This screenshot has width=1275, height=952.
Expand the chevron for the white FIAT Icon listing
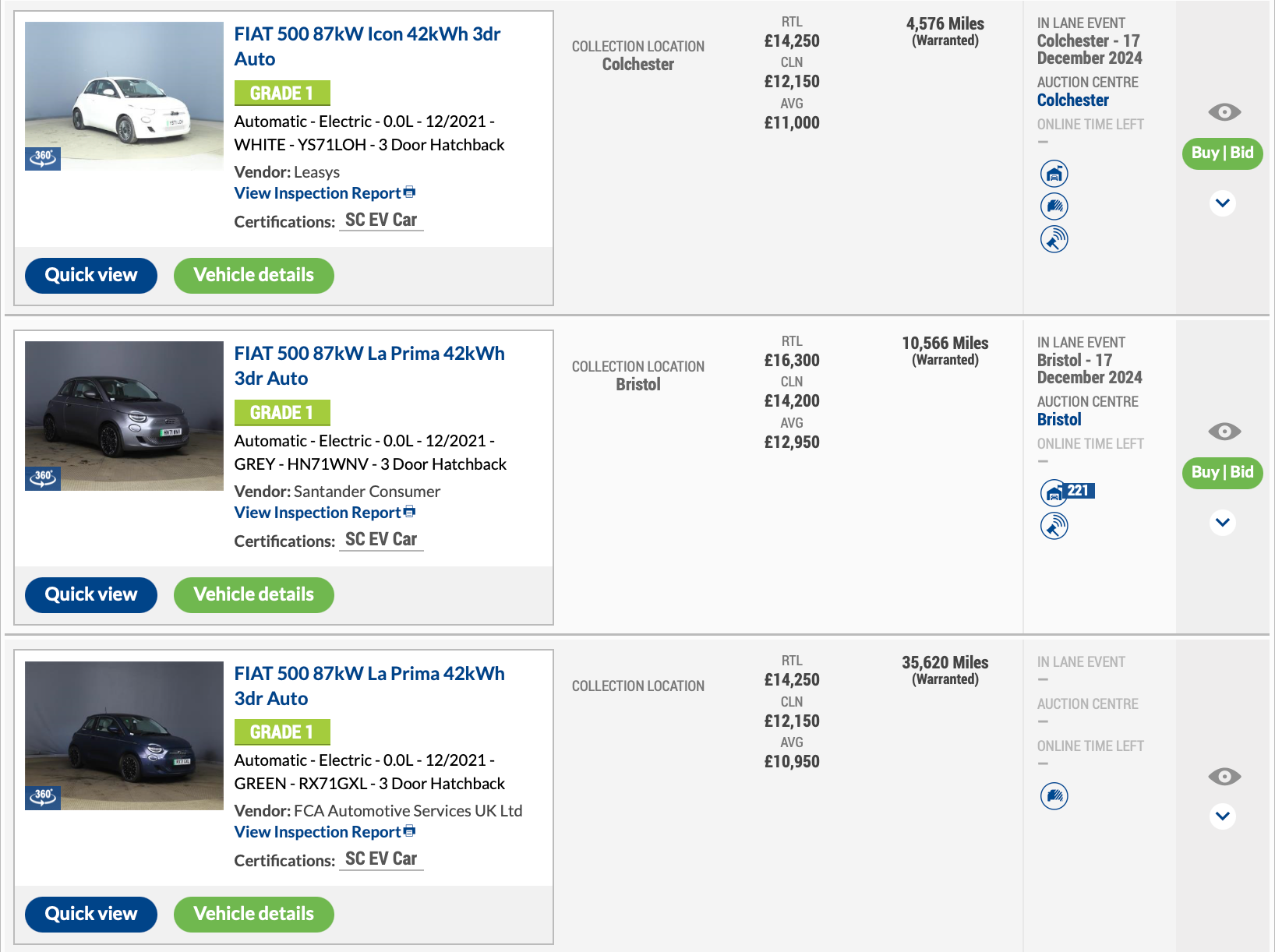[x=1223, y=203]
